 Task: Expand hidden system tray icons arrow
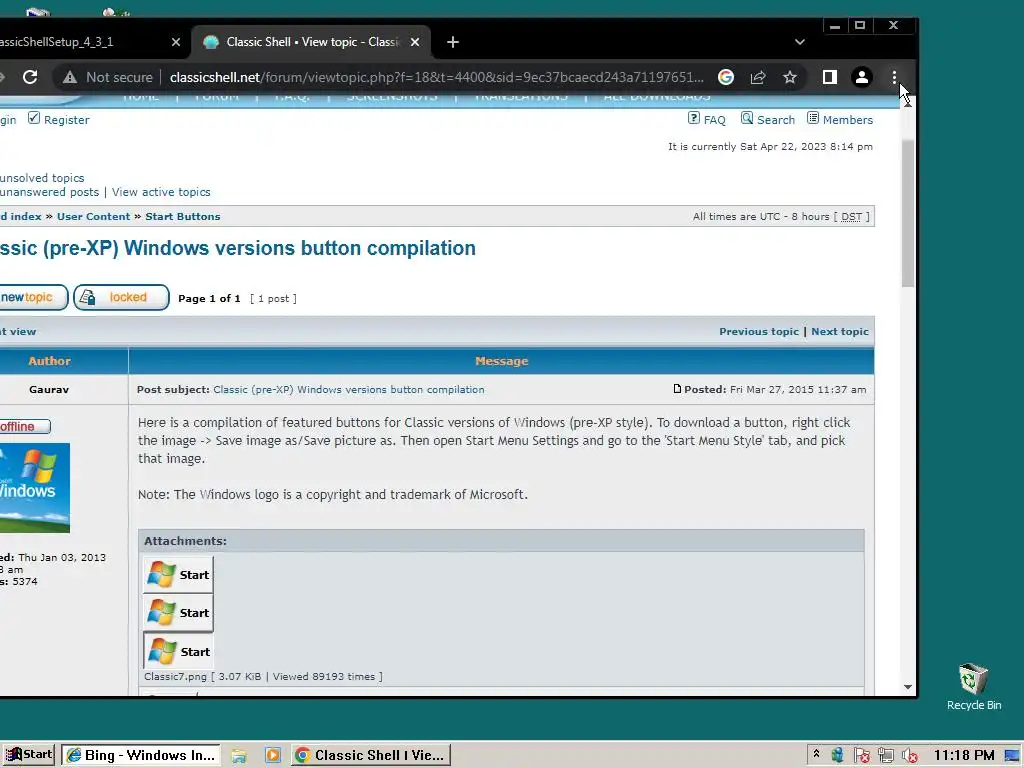coord(816,754)
